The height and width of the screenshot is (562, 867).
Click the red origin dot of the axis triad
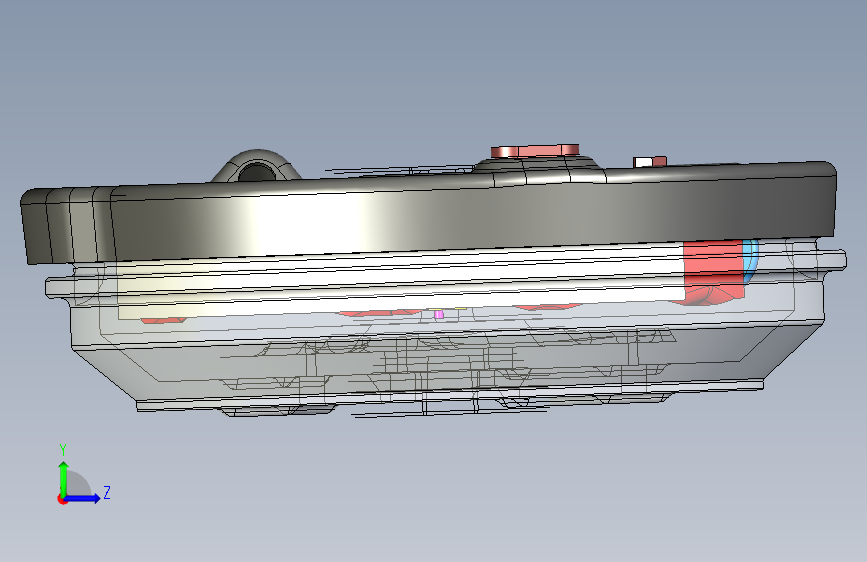coord(62,500)
